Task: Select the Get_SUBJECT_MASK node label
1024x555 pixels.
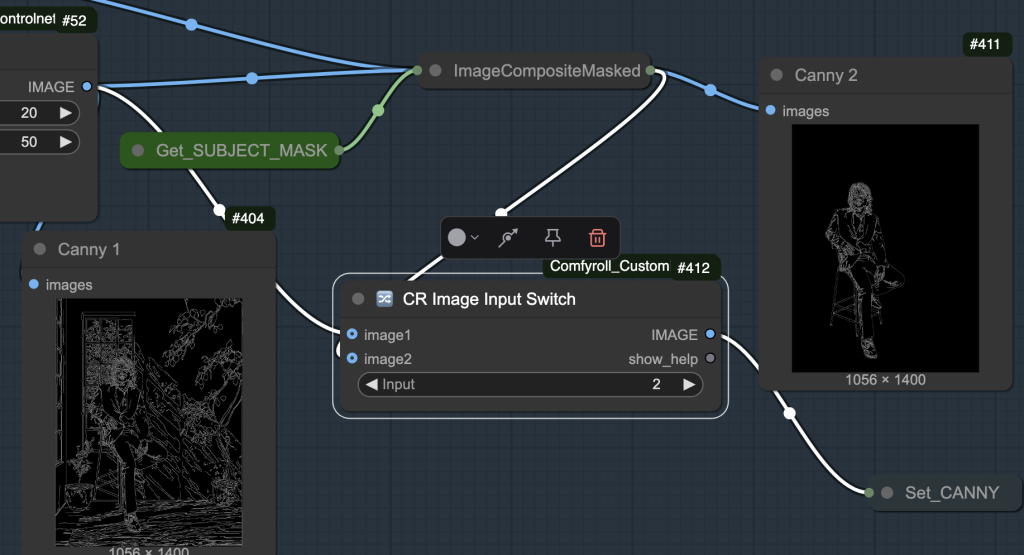Action: tap(241, 150)
